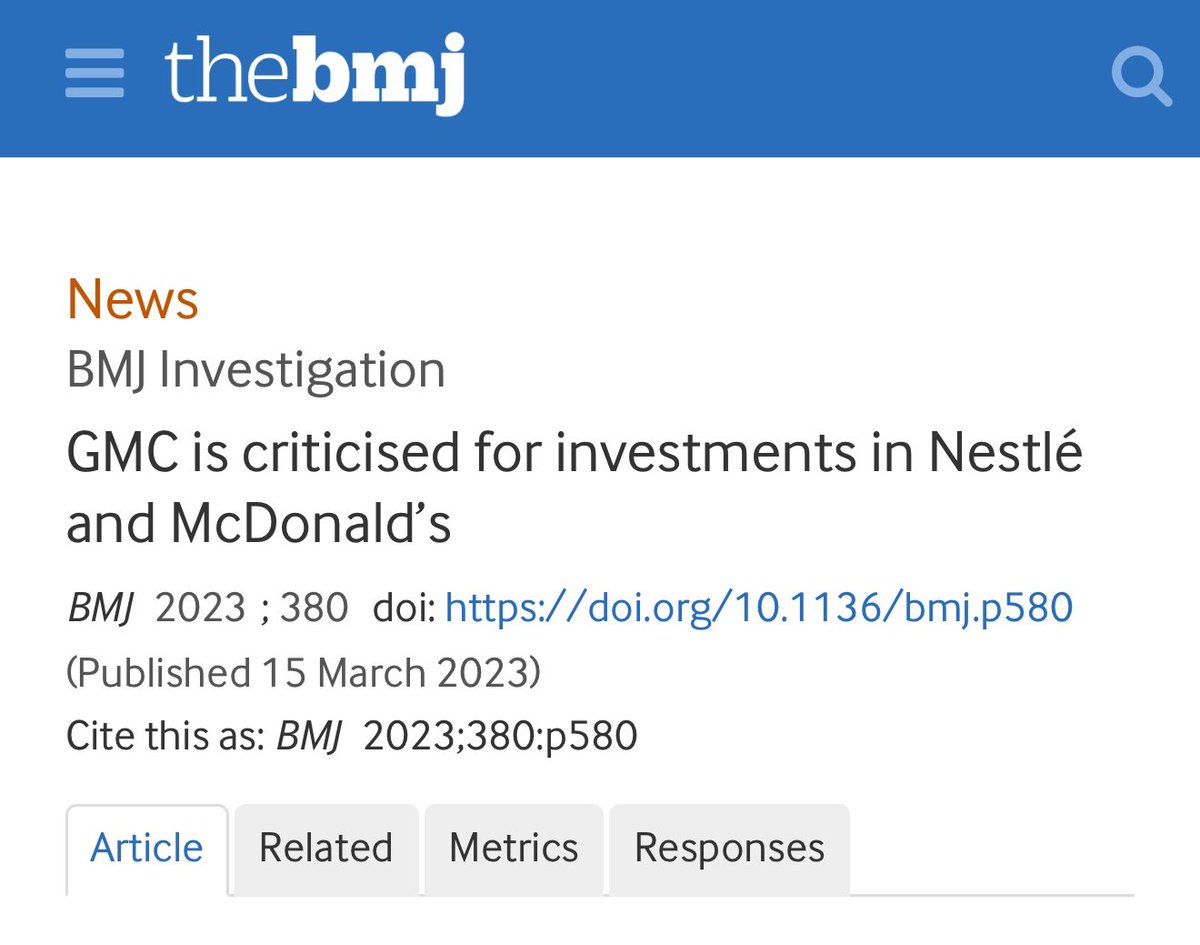Screen dimensions: 1200x945
Task: Go to homepage via thebmj logo
Action: pyautogui.click(x=314, y=74)
